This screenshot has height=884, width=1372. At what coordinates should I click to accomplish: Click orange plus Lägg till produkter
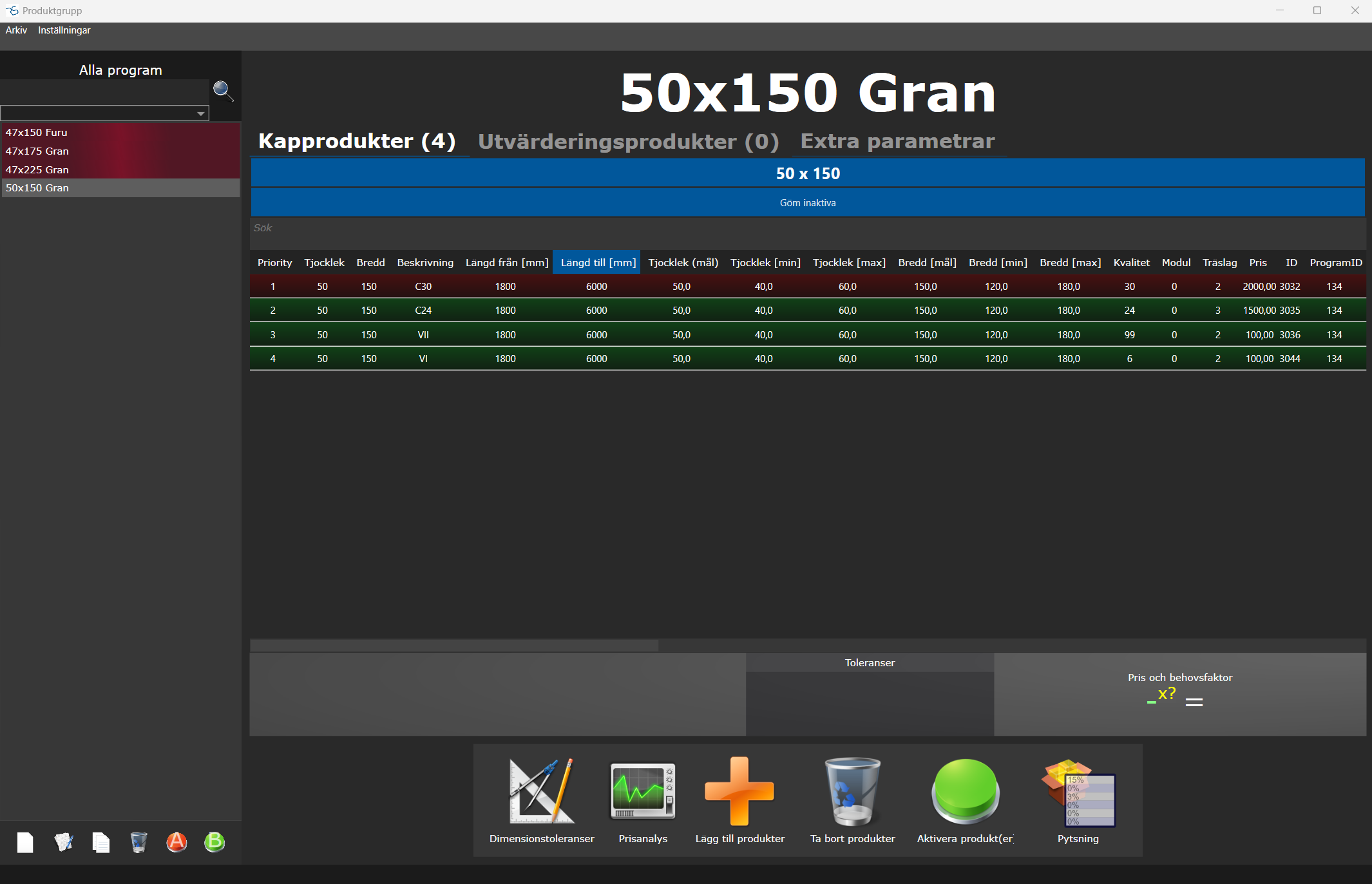click(739, 792)
